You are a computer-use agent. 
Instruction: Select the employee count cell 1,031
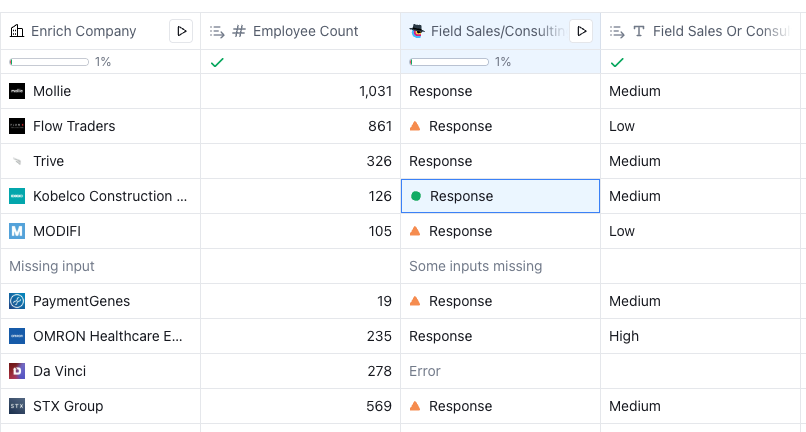coord(300,91)
